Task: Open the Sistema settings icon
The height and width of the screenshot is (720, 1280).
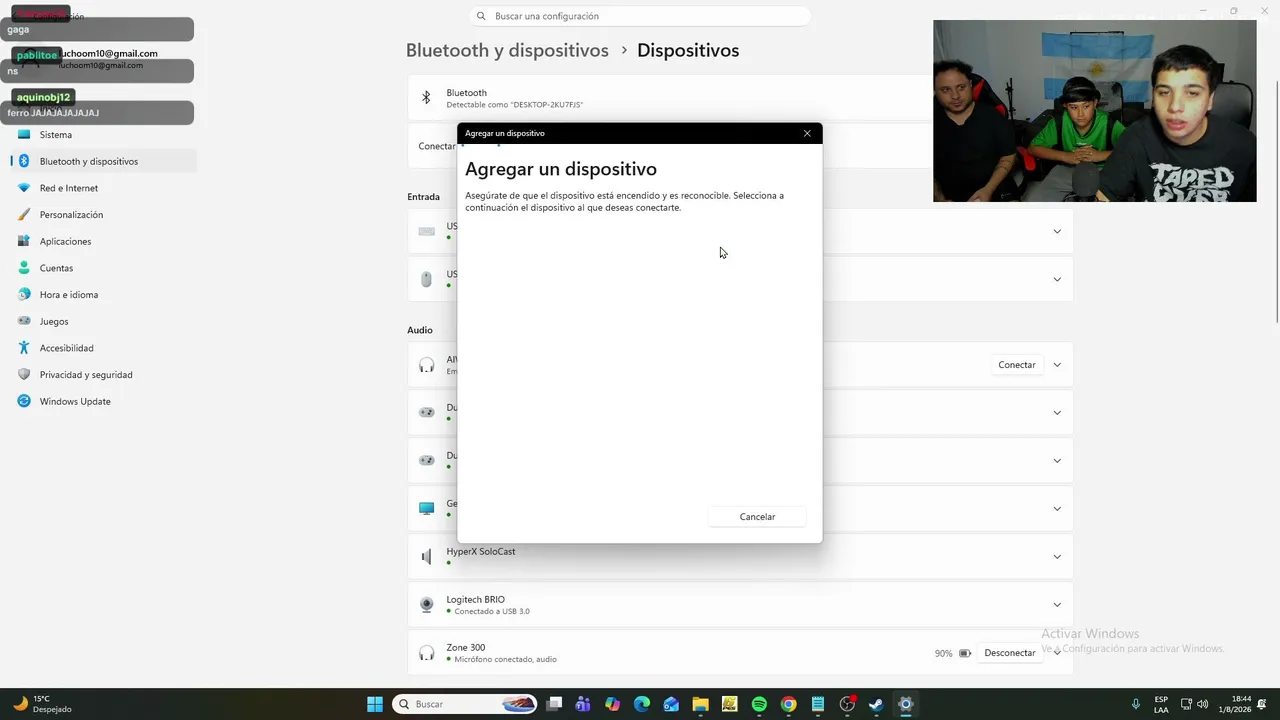Action: pyautogui.click(x=24, y=134)
